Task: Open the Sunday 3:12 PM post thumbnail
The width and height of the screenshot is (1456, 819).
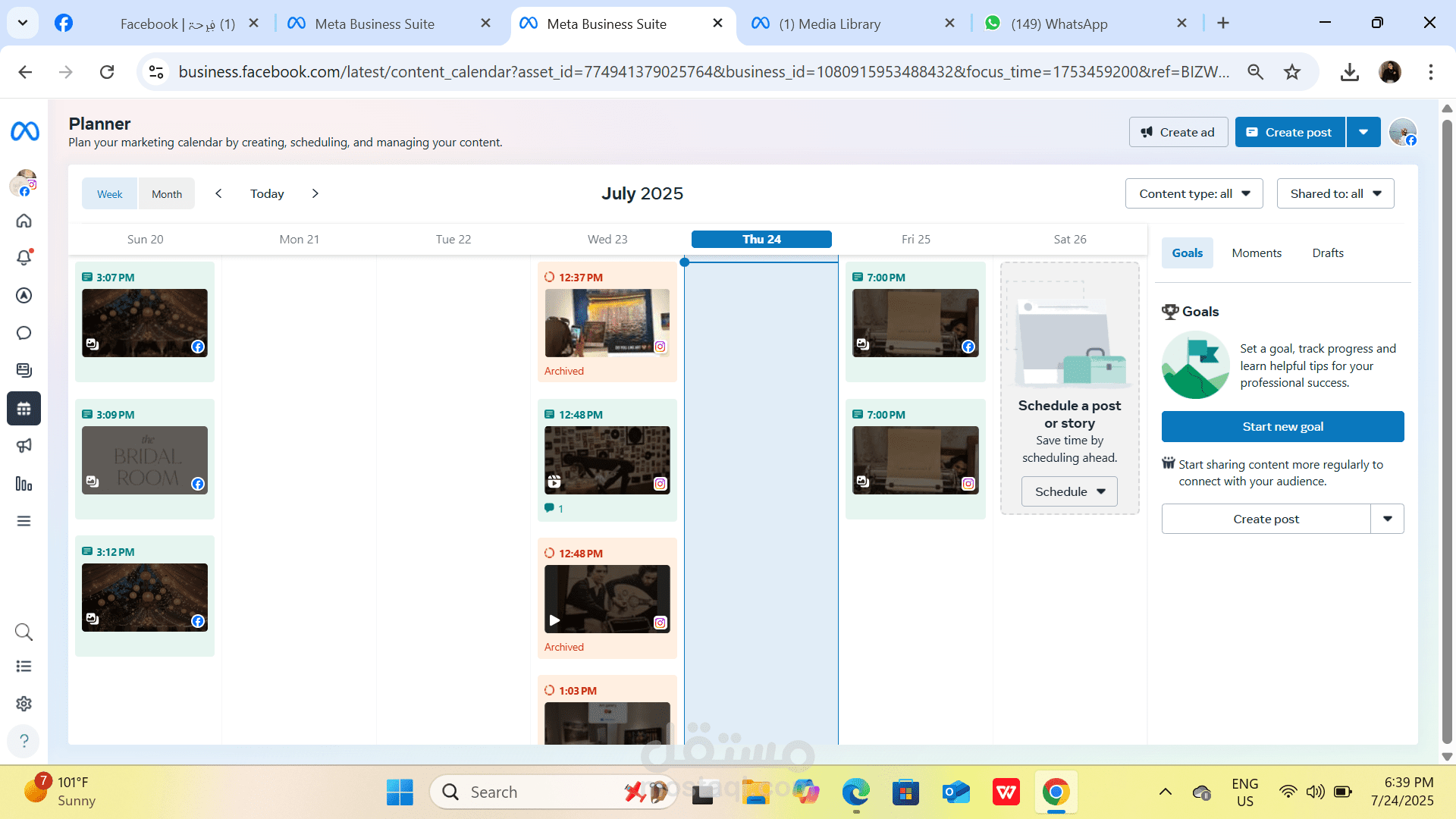Action: tap(145, 598)
